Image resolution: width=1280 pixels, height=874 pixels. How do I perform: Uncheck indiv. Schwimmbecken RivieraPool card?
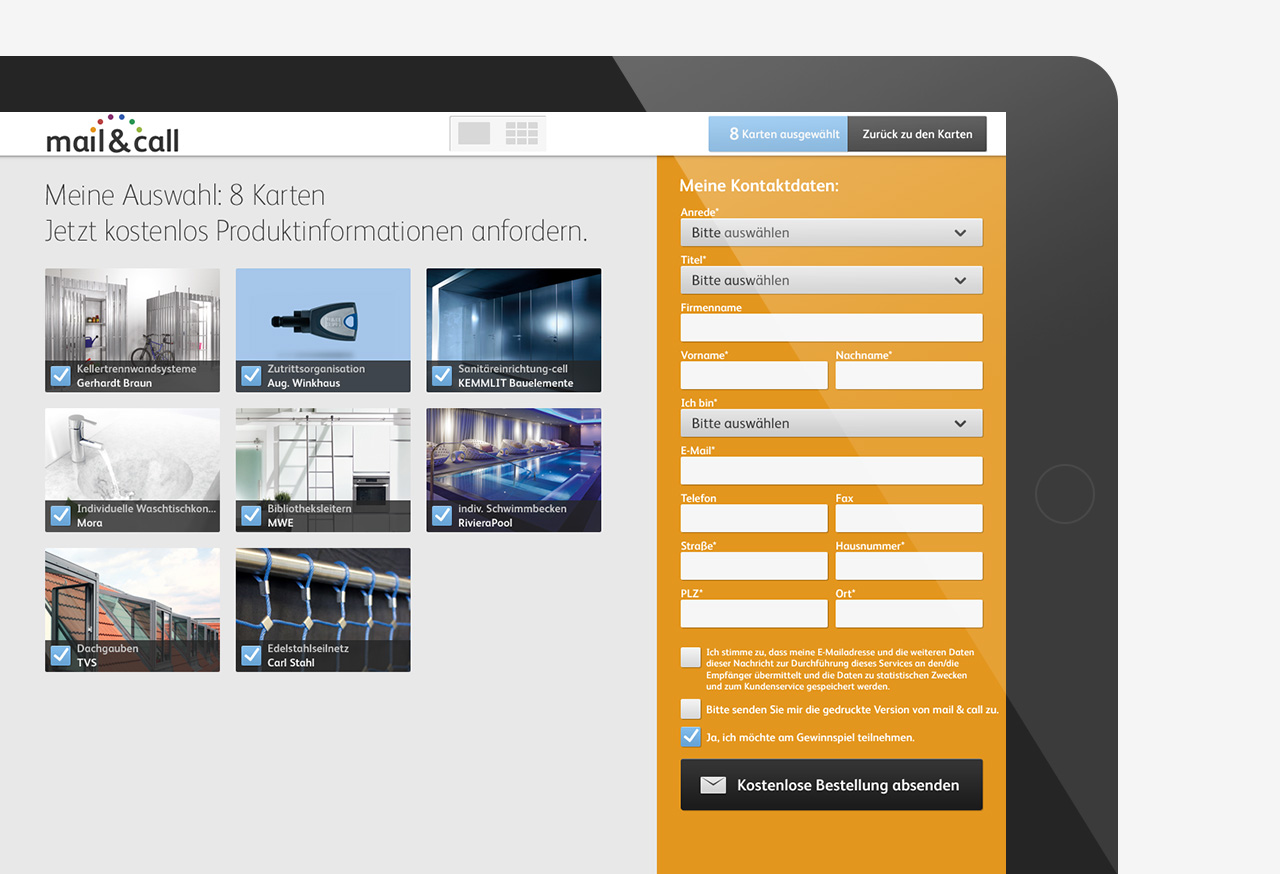442,516
